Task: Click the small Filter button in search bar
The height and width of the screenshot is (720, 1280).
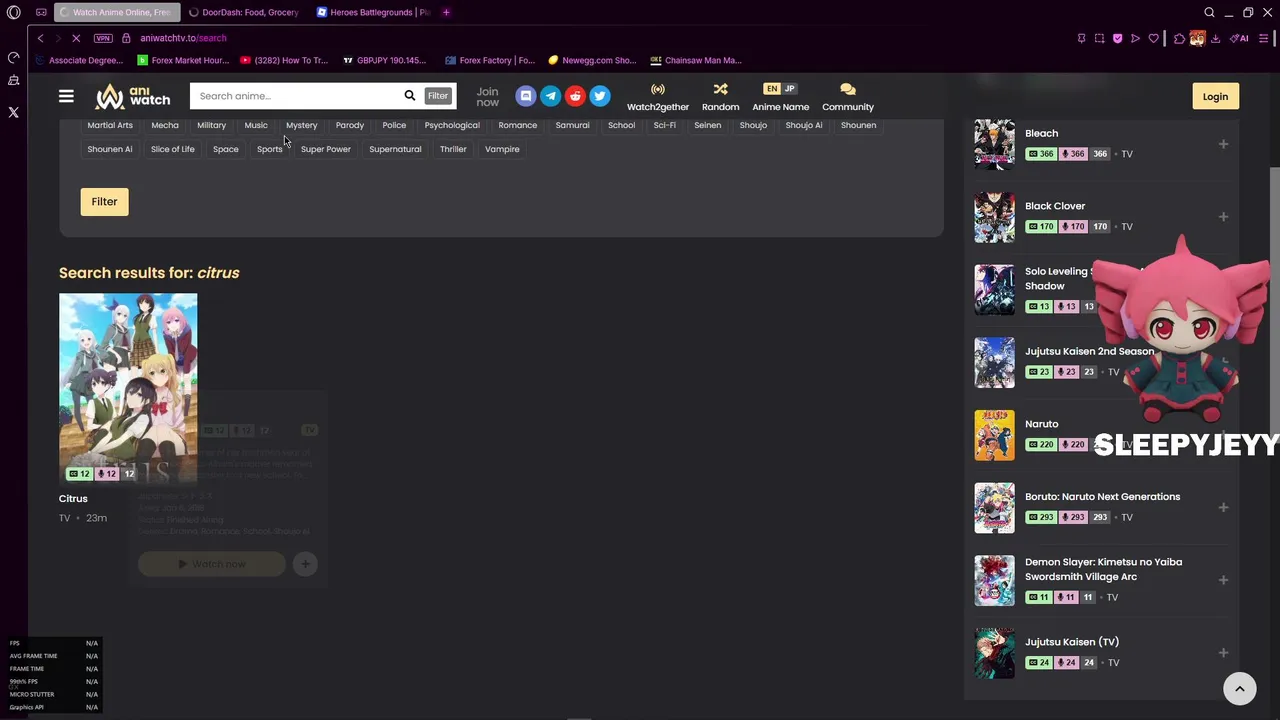Action: (438, 96)
